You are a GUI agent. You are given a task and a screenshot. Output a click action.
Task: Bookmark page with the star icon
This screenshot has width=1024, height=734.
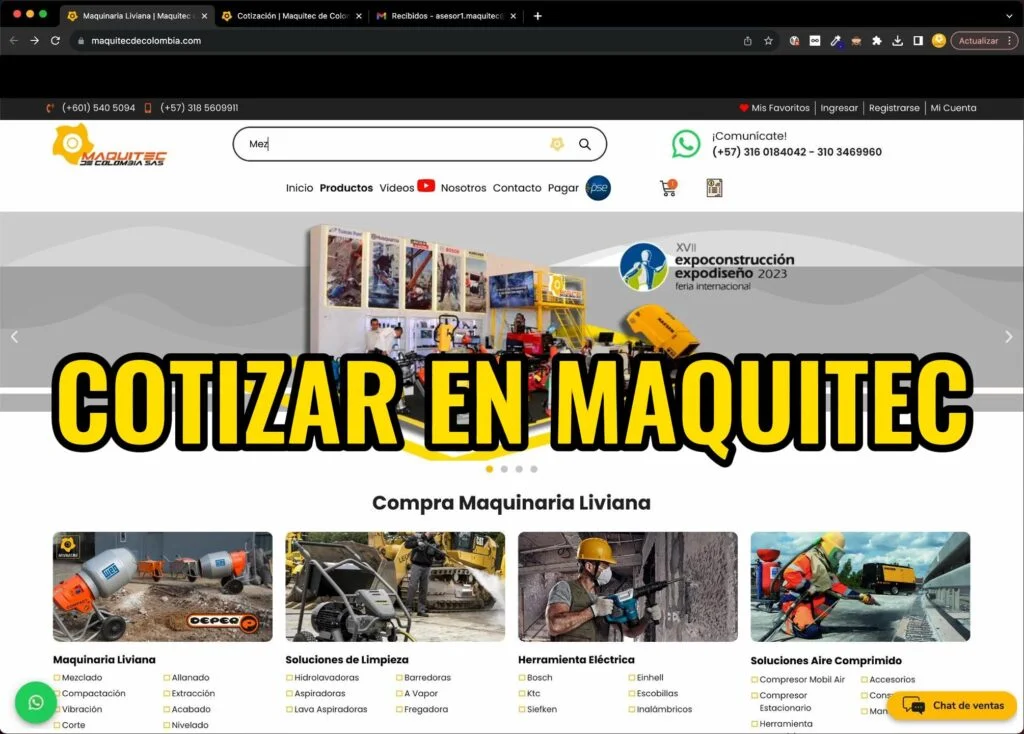pos(768,41)
